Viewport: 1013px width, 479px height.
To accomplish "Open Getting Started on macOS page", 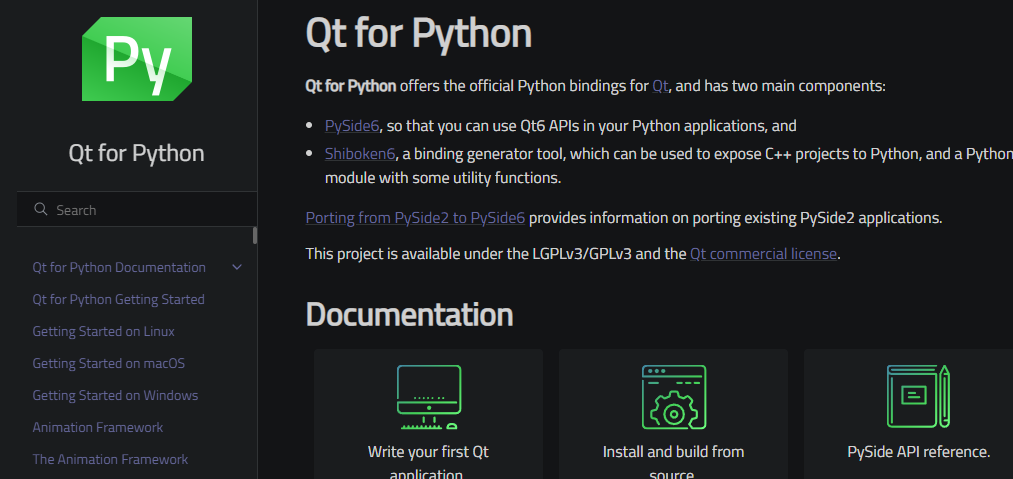I will [x=108, y=363].
